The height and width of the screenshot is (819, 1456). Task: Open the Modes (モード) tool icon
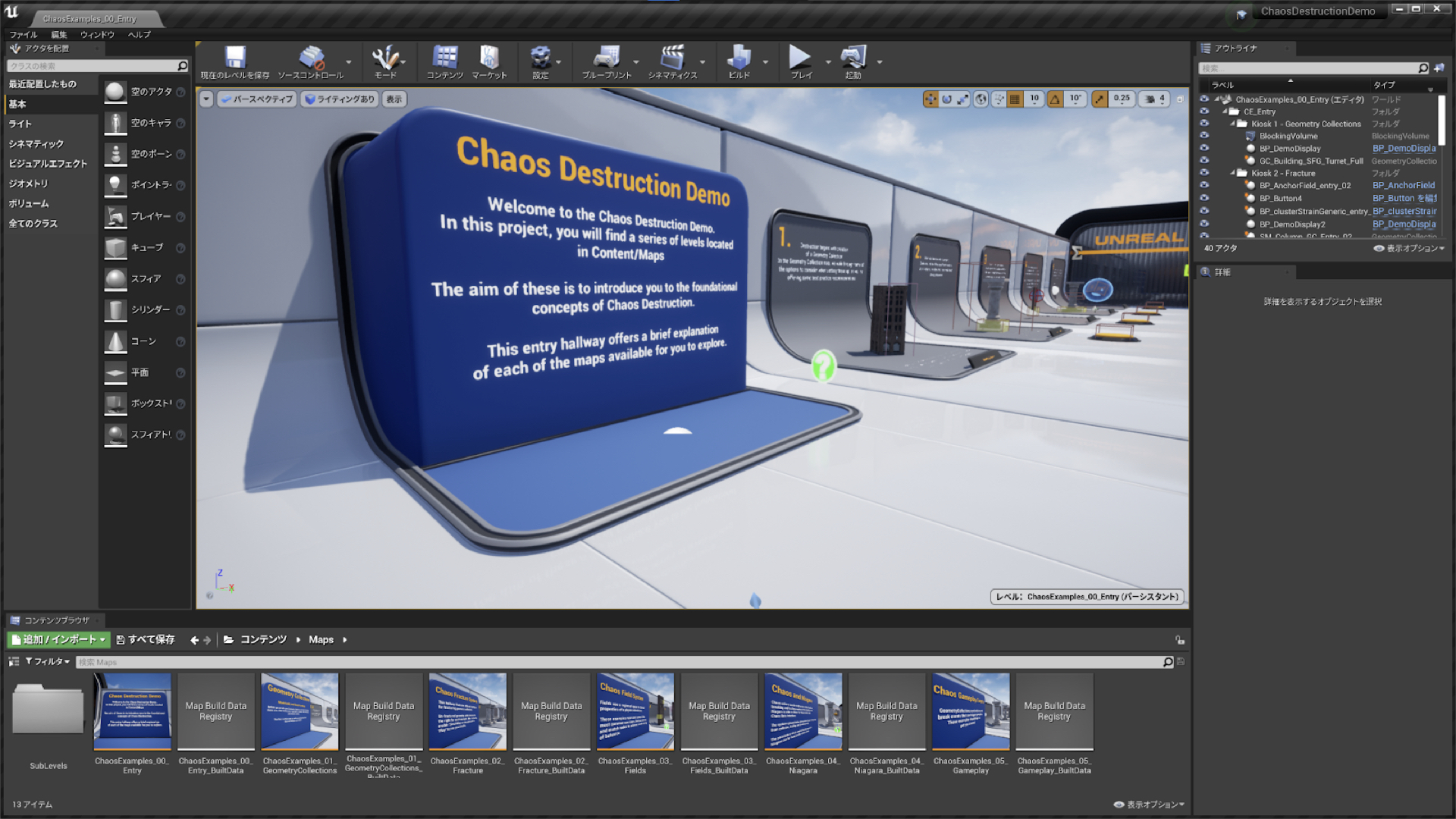[x=385, y=58]
